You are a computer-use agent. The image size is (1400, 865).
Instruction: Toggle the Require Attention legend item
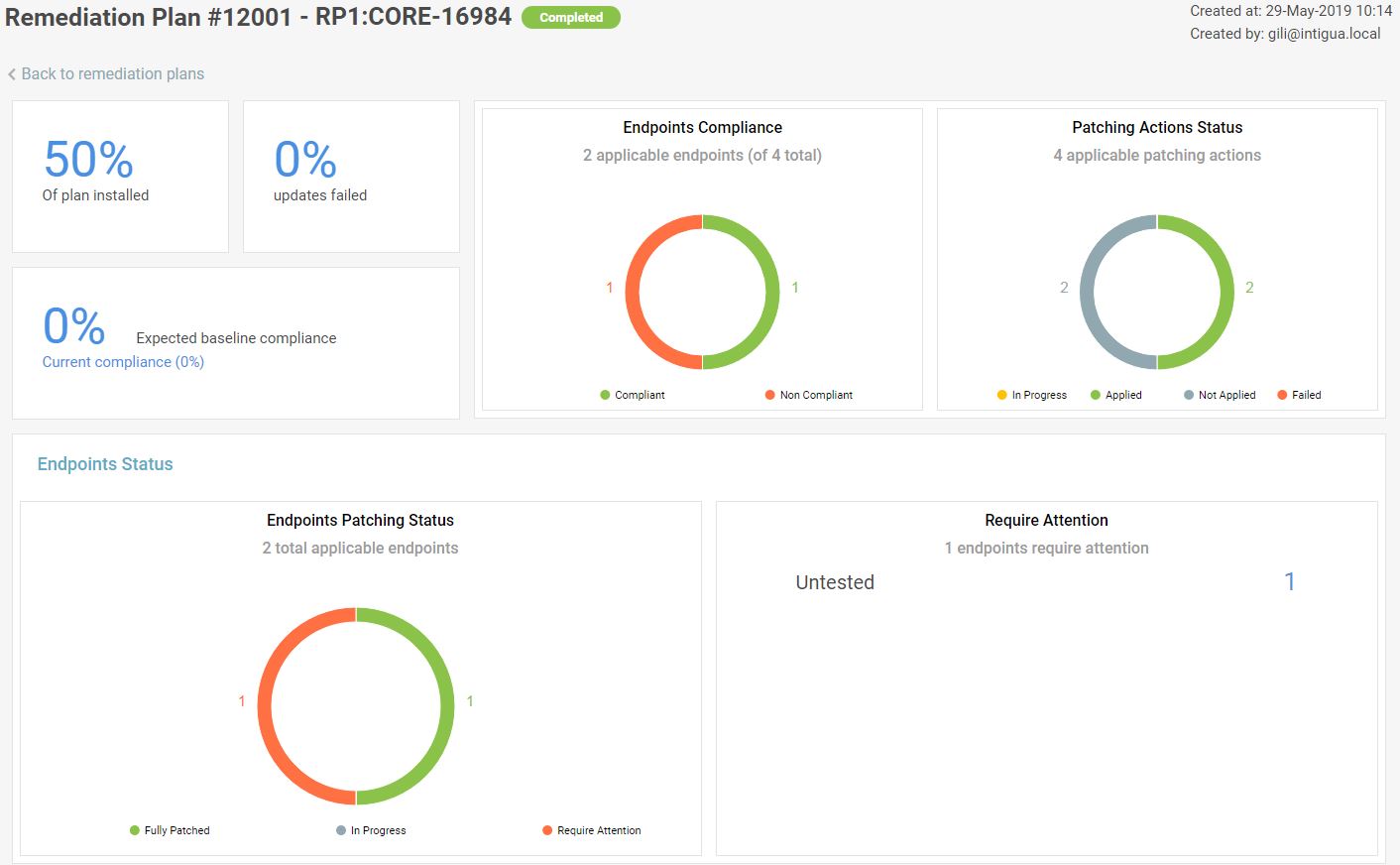coord(591,830)
